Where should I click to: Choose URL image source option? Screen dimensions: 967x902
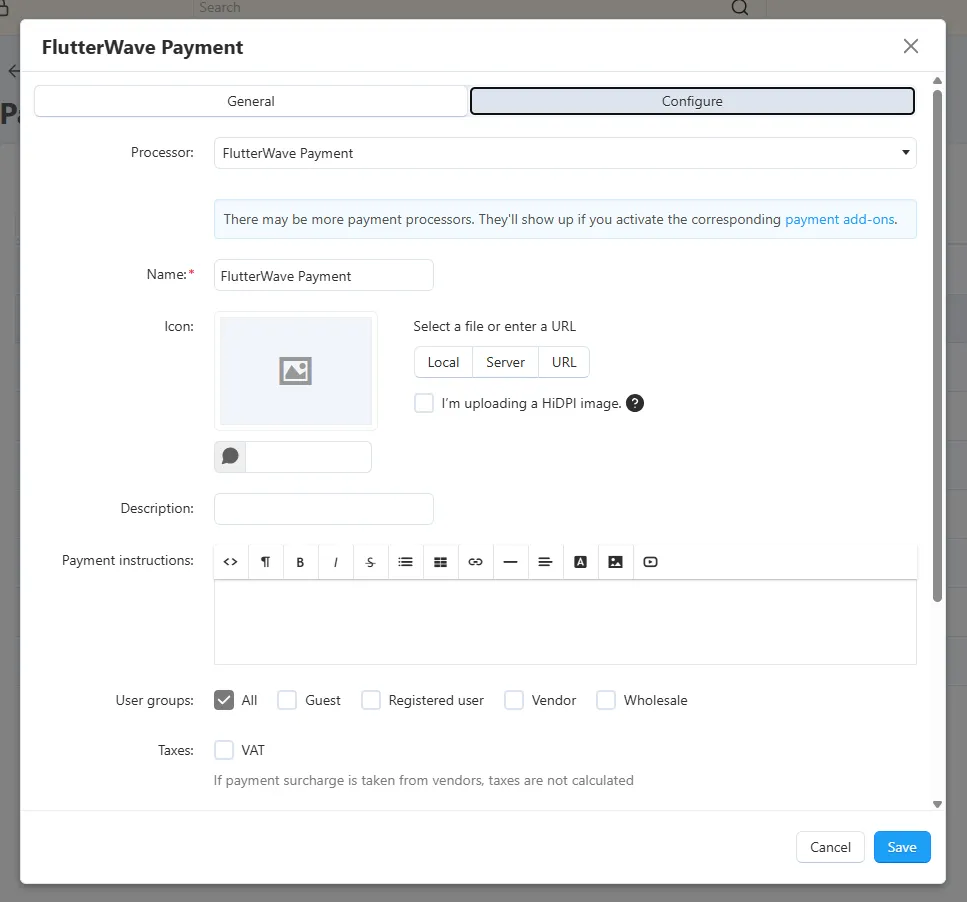(x=564, y=362)
